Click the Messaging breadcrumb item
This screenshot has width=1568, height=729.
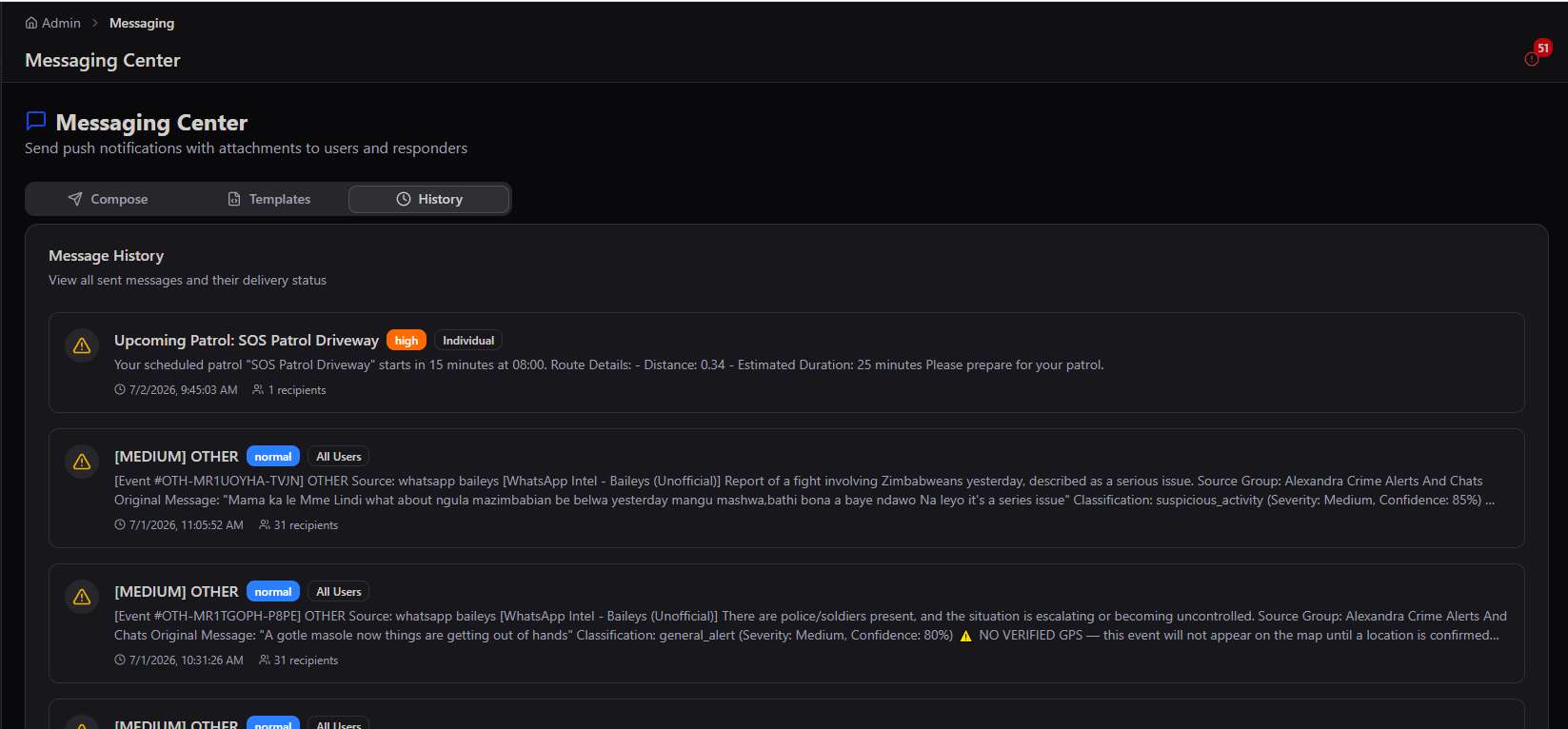pyautogui.click(x=142, y=23)
